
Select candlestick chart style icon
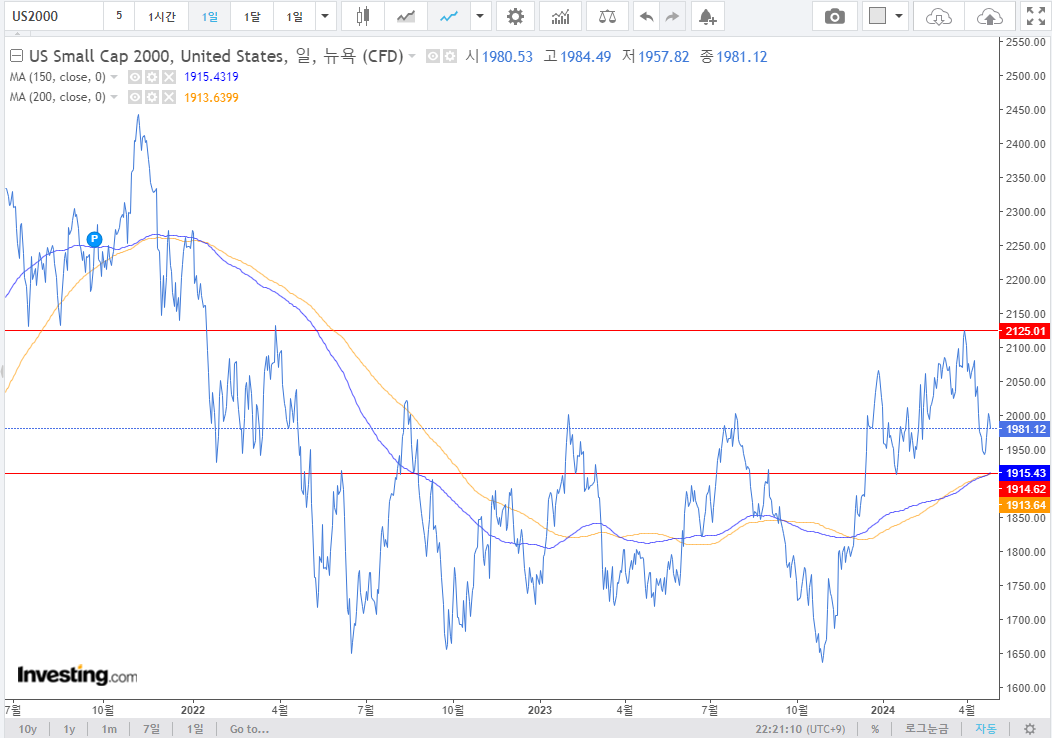click(x=362, y=16)
